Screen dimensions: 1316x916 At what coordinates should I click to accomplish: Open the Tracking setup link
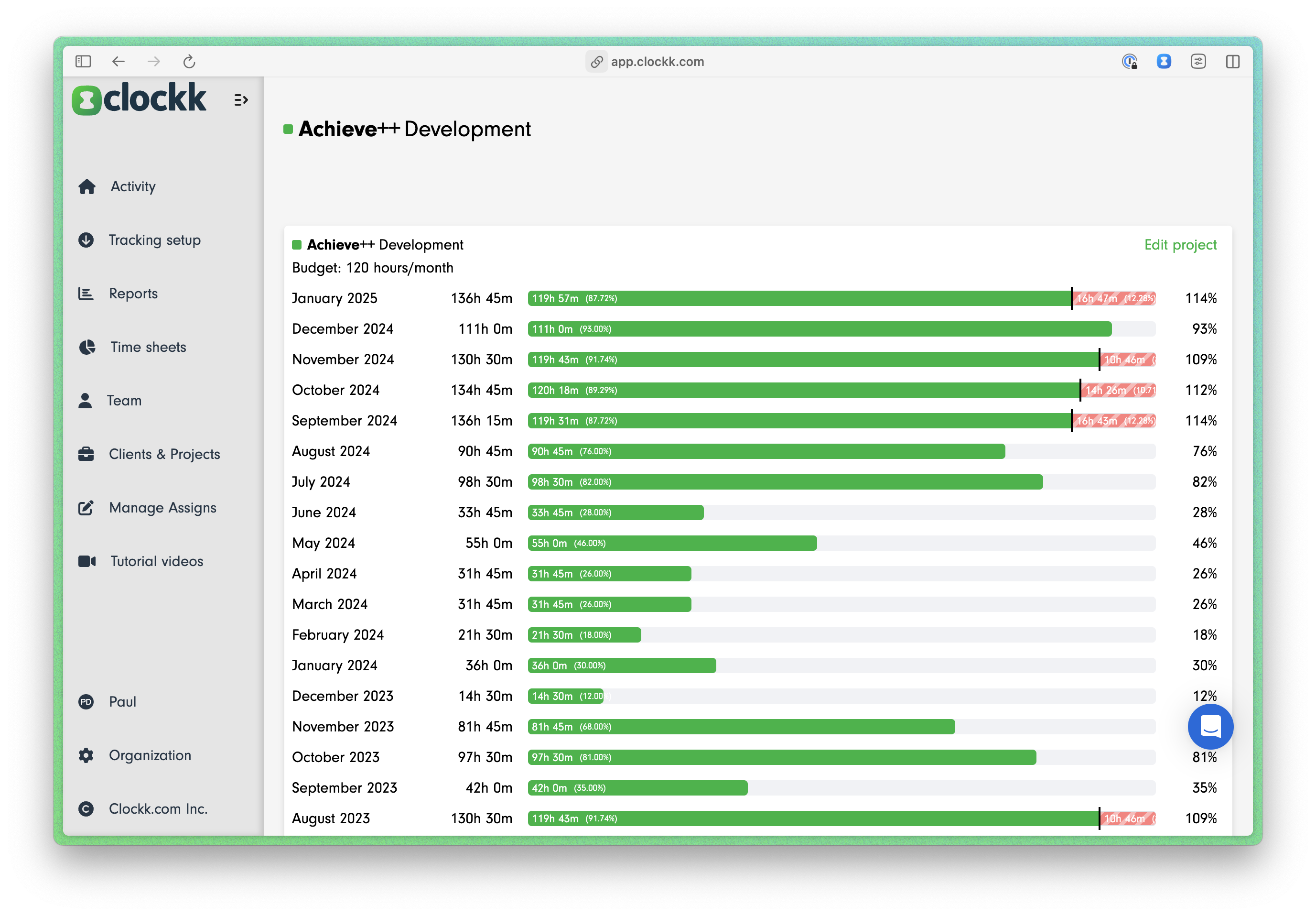[155, 240]
